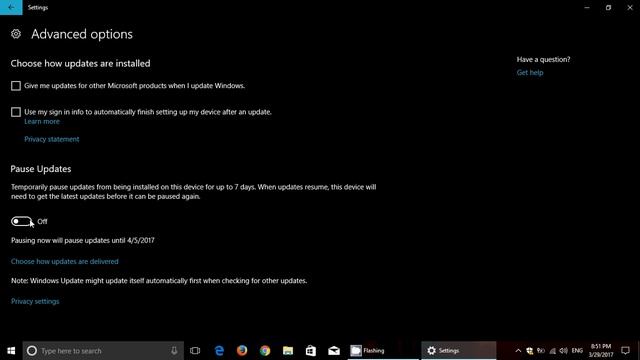This screenshot has height=360, width=640.
Task: Launch Google Chrome from the taskbar
Action: pos(265,351)
